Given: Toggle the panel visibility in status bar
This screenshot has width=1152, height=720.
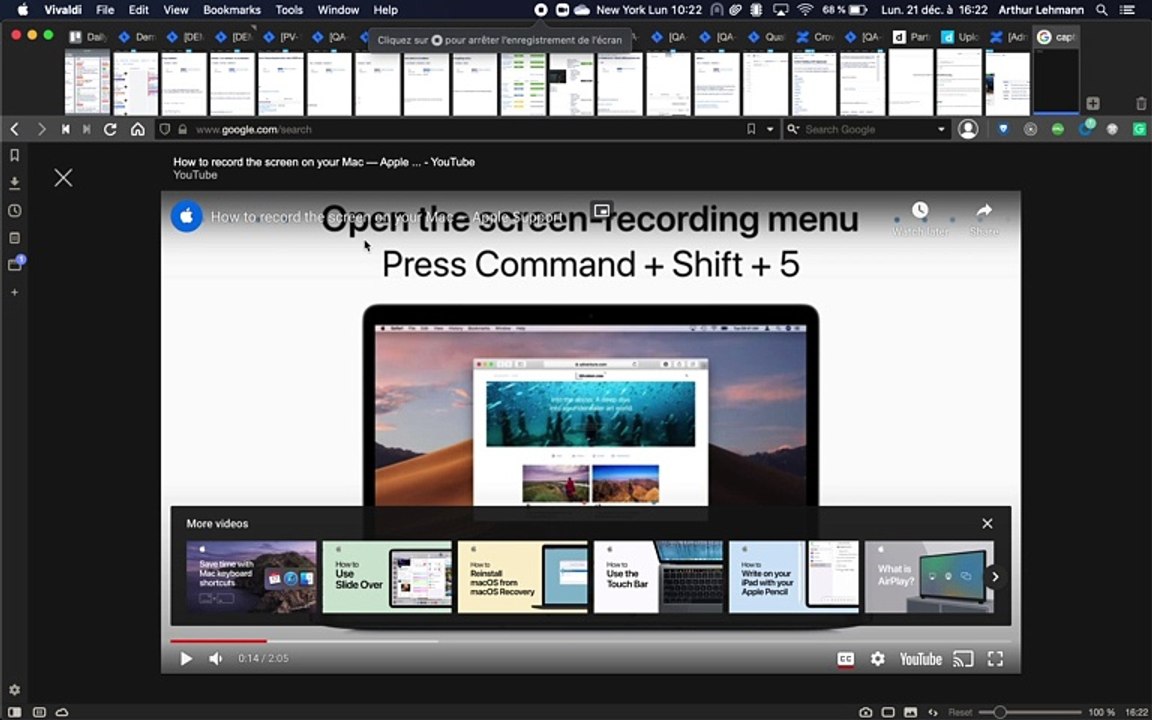Looking at the screenshot, I should (15, 712).
